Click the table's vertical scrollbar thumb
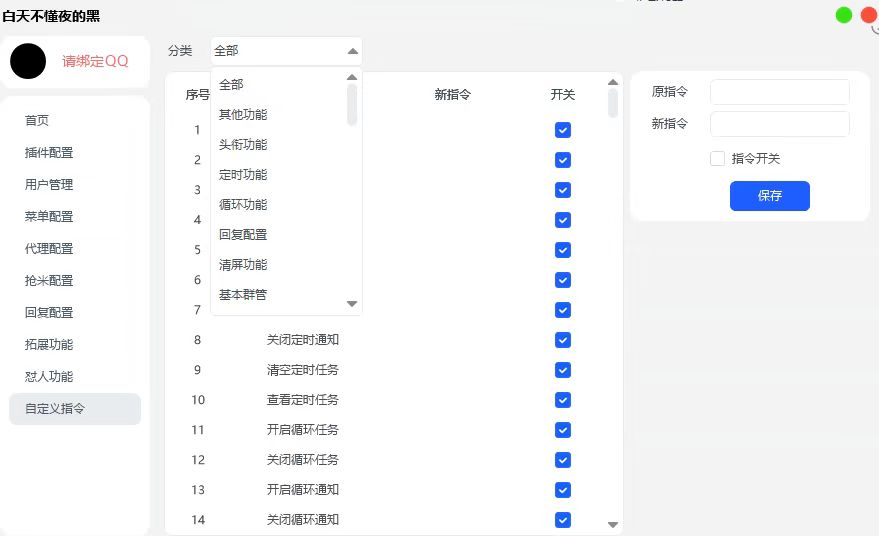Image resolution: width=879 pixels, height=536 pixels. pyautogui.click(x=613, y=103)
